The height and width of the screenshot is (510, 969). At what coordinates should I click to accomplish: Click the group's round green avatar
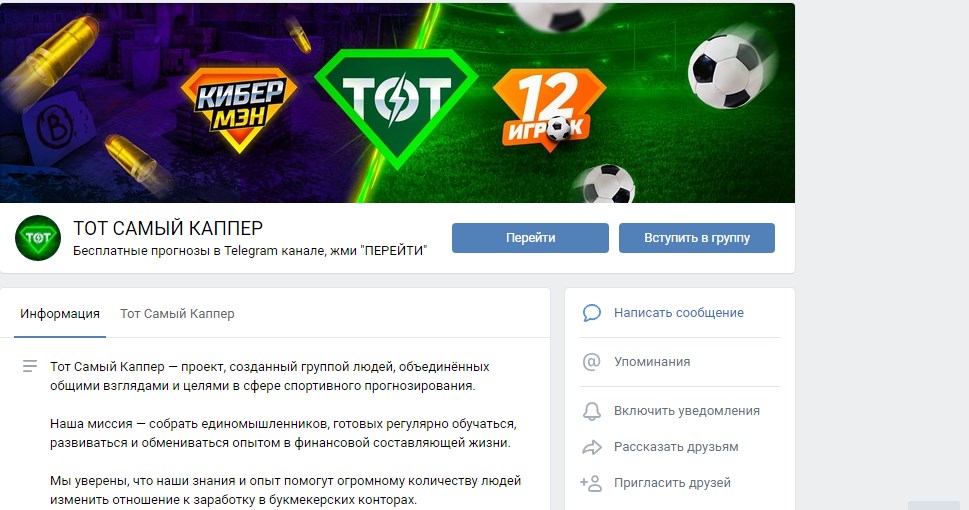38,238
